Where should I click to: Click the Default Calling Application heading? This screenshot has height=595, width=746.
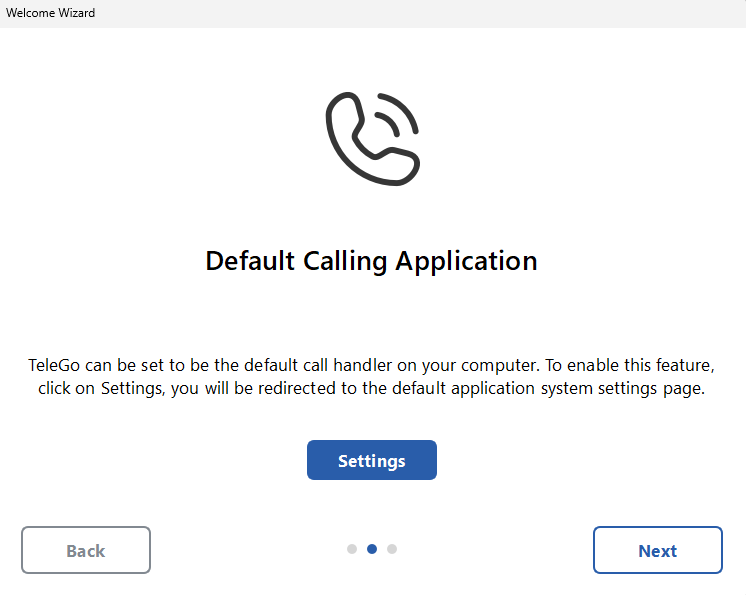[372, 262]
